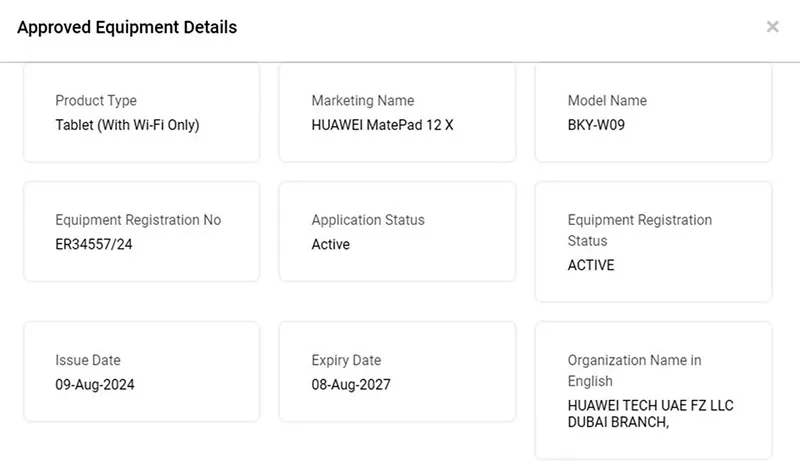The width and height of the screenshot is (800, 474).
Task: Click the Approved Equipment Details heading
Action: click(x=127, y=27)
